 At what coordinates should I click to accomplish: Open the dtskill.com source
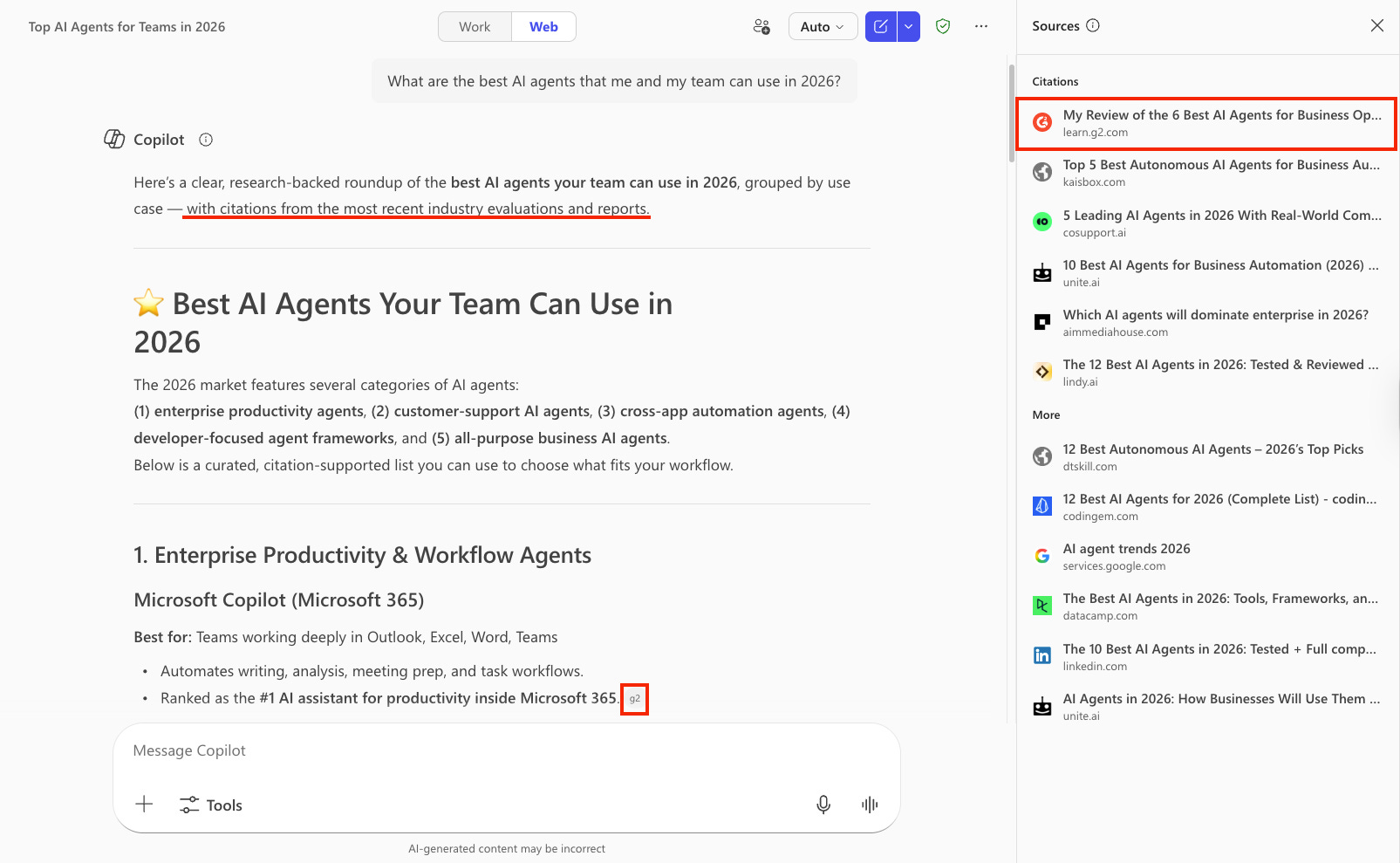pyautogui.click(x=1207, y=457)
